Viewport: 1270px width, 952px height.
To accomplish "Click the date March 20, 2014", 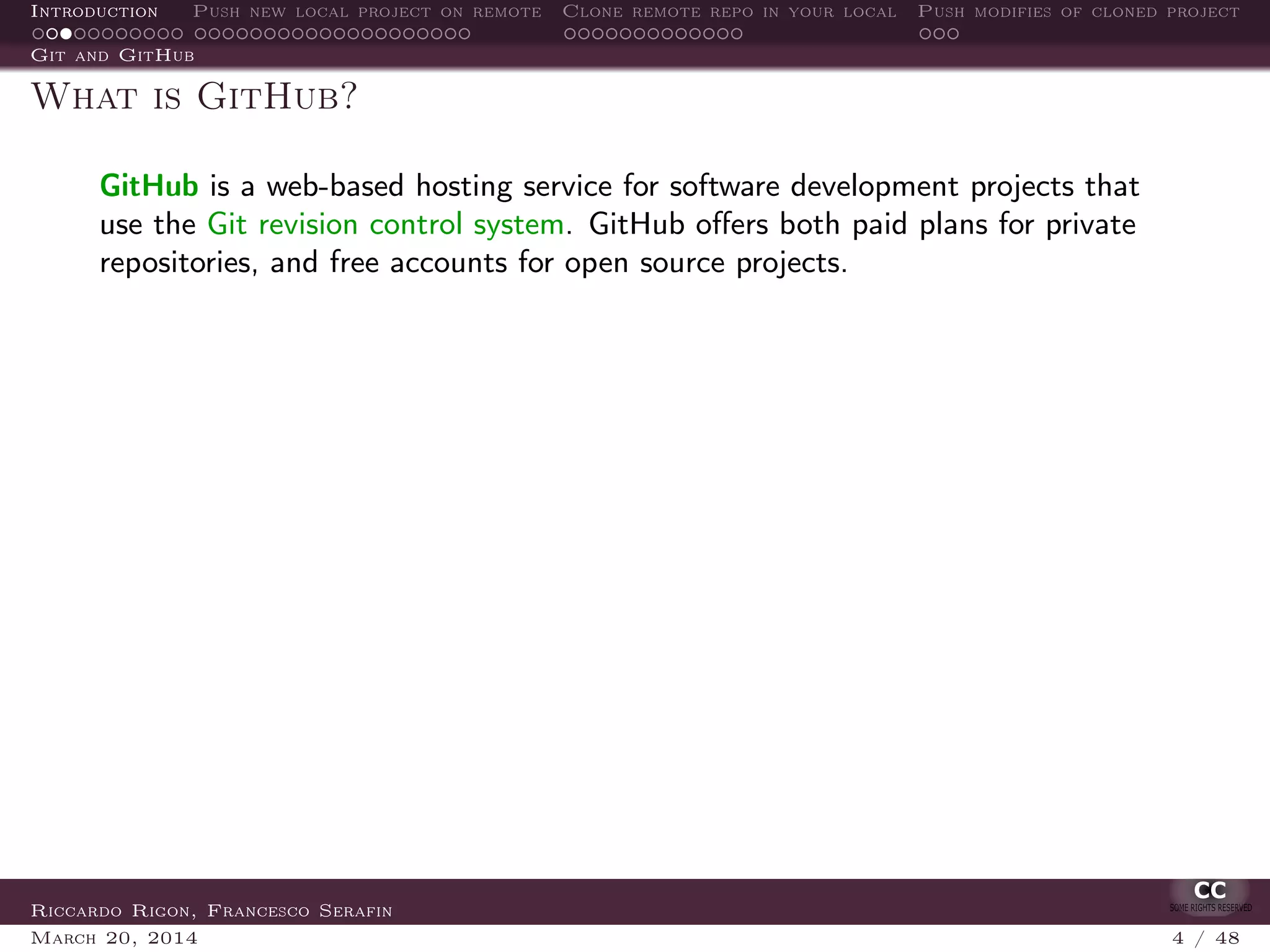I will point(114,938).
